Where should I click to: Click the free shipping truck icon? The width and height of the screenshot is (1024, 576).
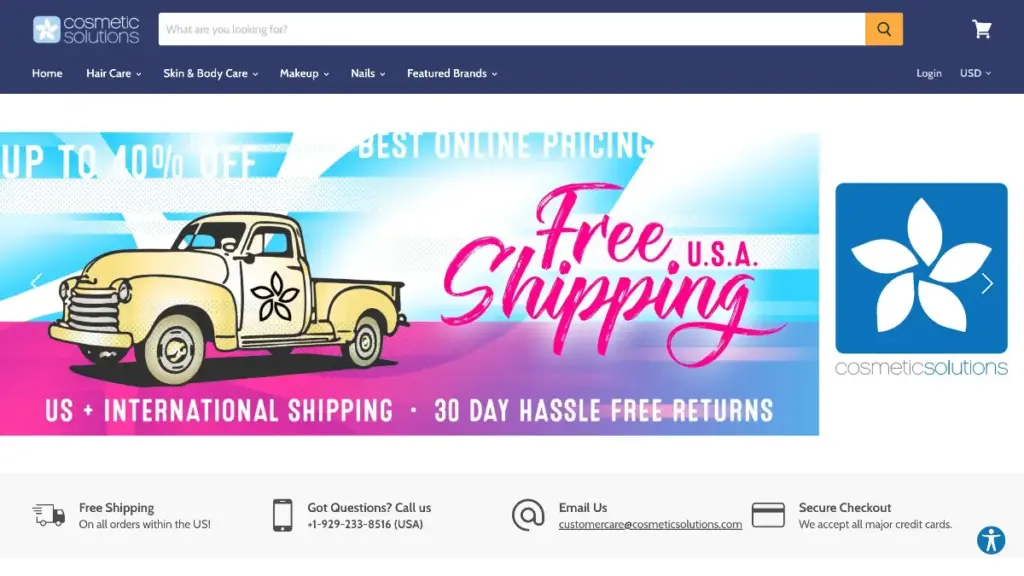[49, 515]
